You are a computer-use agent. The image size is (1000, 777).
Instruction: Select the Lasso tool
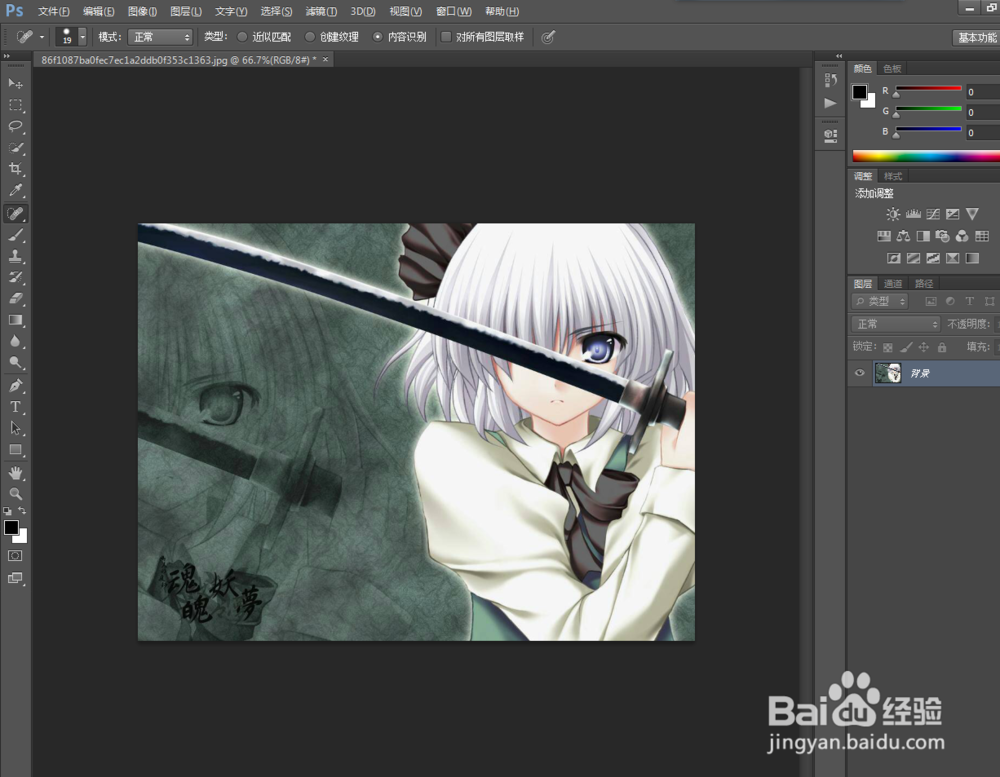tap(15, 126)
